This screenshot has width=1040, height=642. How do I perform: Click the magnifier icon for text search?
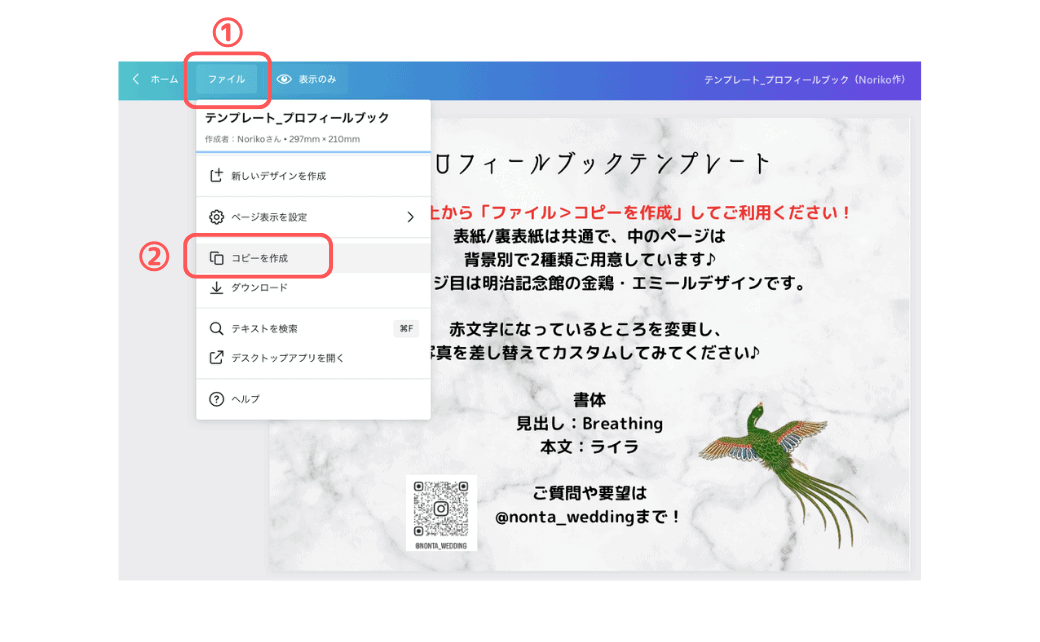(x=216, y=328)
